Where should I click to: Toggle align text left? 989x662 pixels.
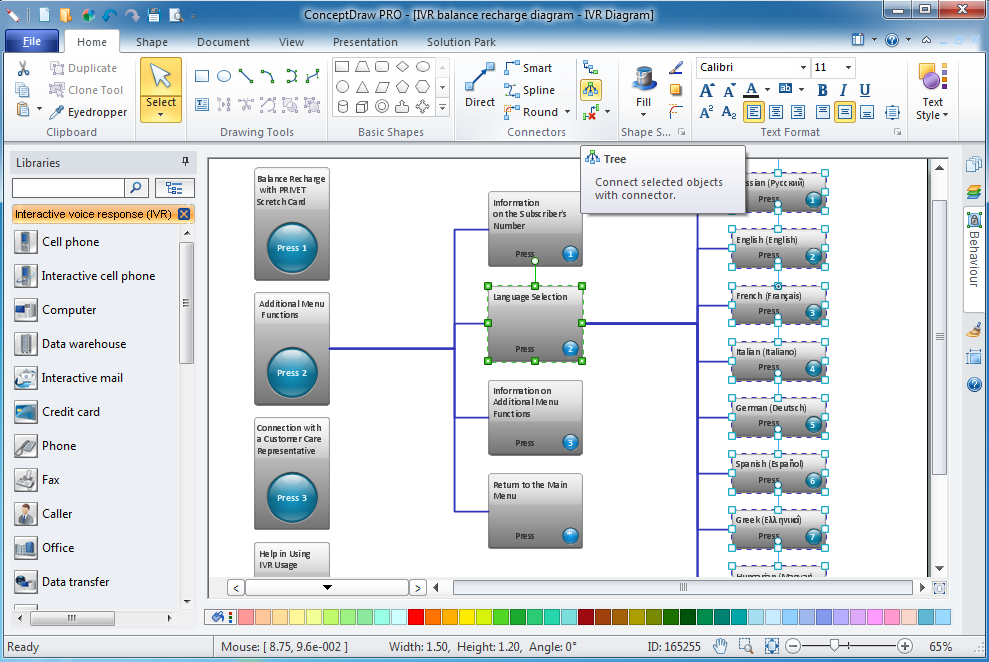[x=754, y=112]
